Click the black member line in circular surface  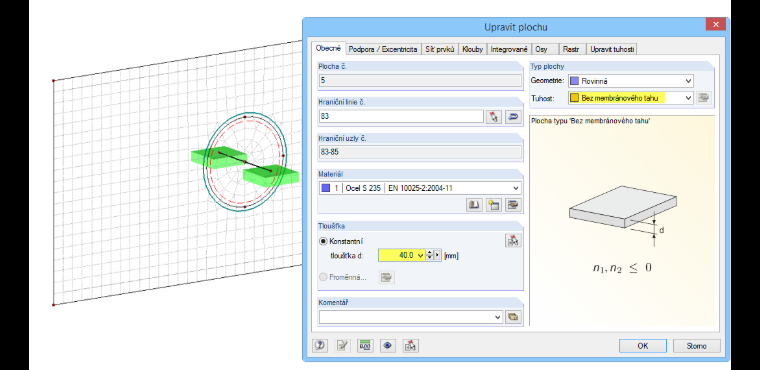click(244, 161)
